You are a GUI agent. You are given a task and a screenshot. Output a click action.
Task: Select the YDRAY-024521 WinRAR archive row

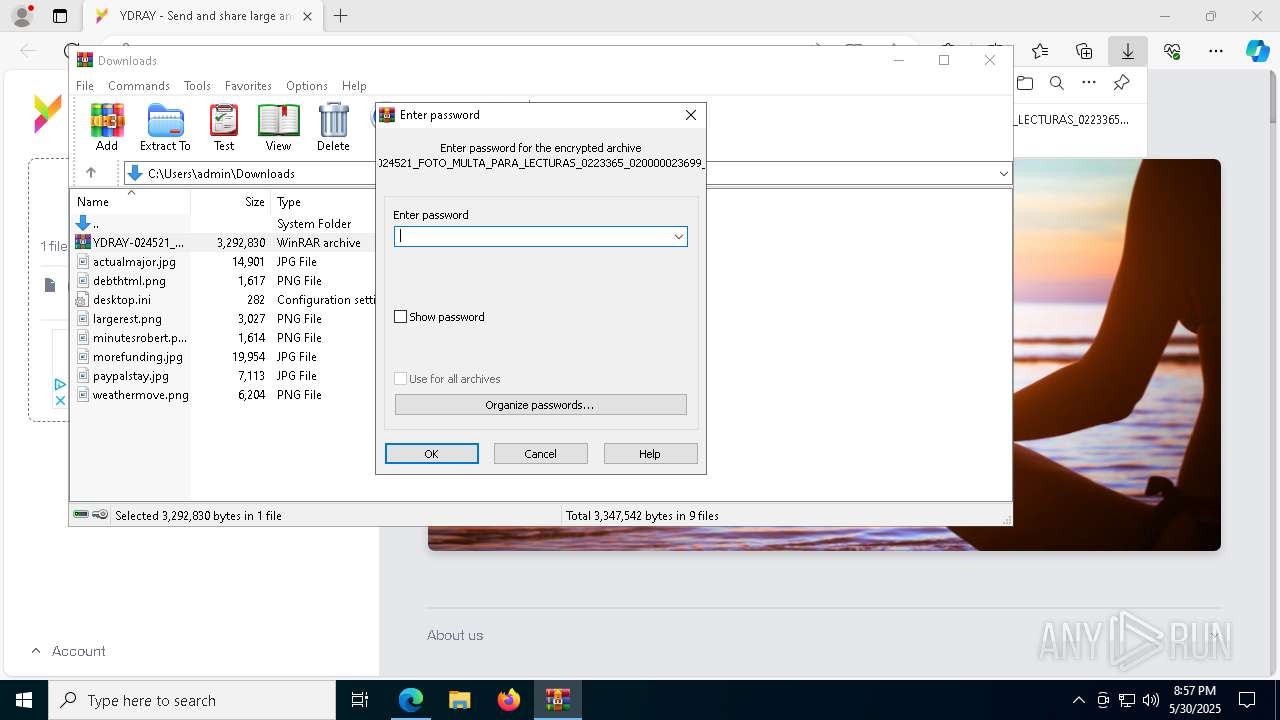coord(222,242)
